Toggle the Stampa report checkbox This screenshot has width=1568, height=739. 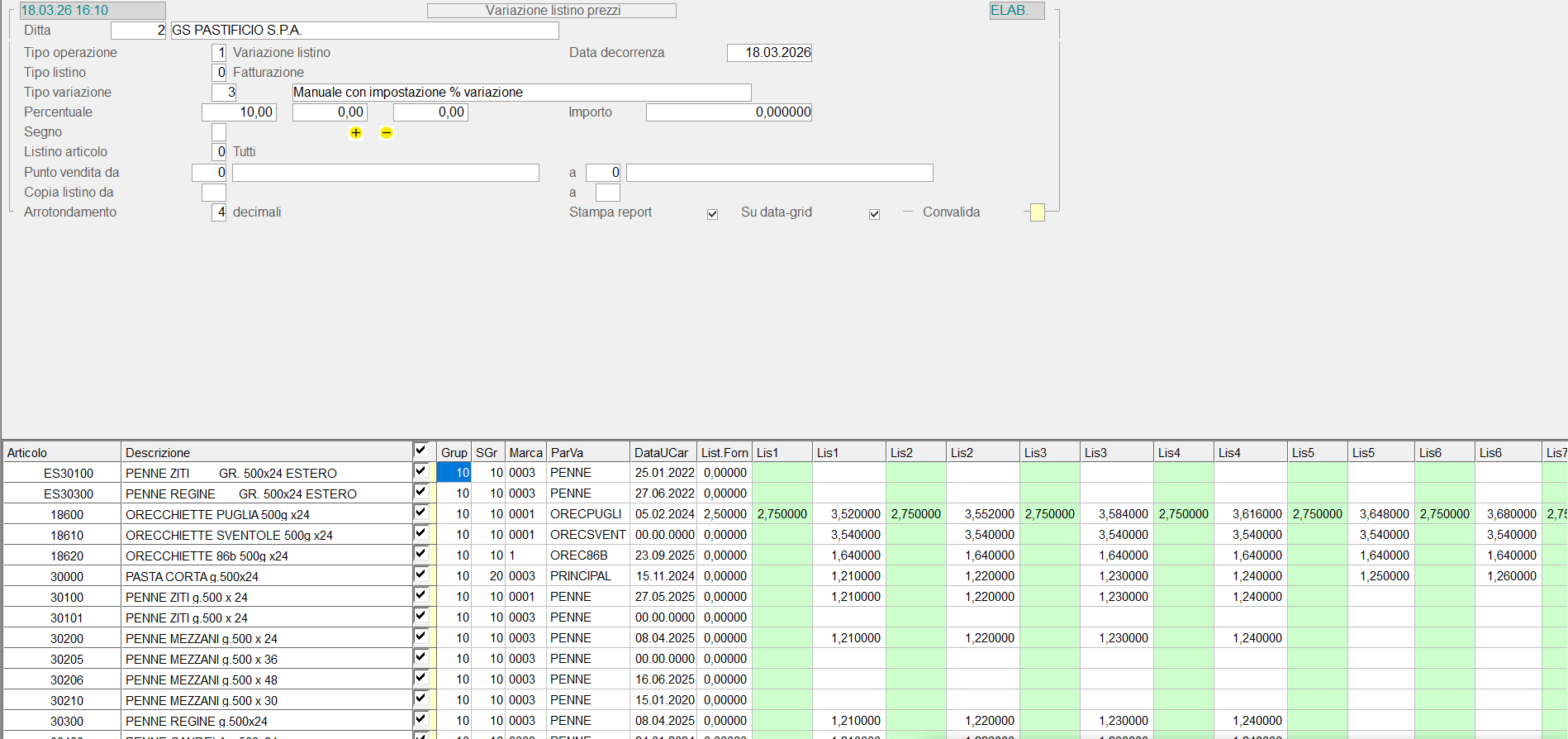point(712,214)
